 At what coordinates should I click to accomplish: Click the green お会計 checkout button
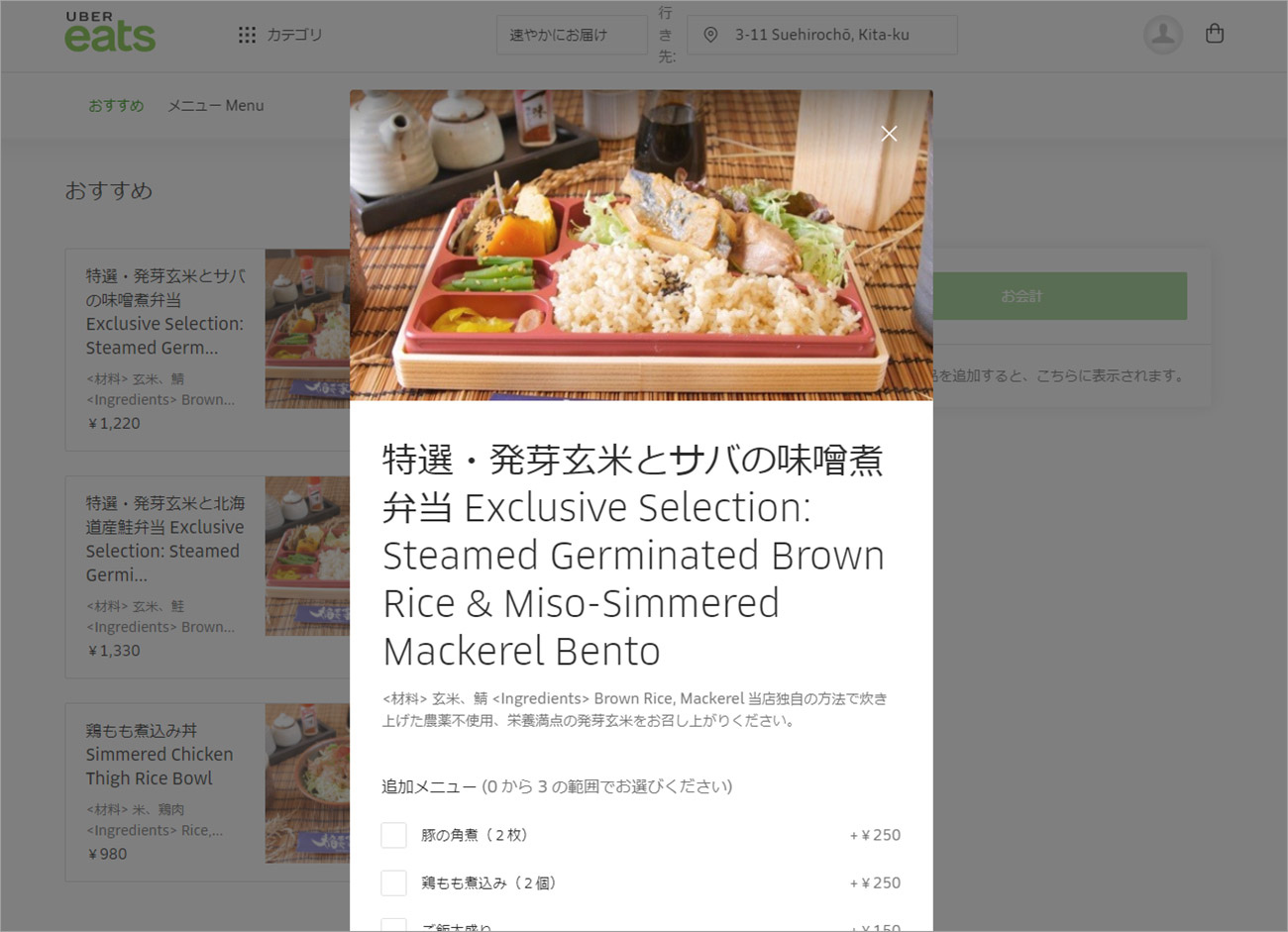1059,296
